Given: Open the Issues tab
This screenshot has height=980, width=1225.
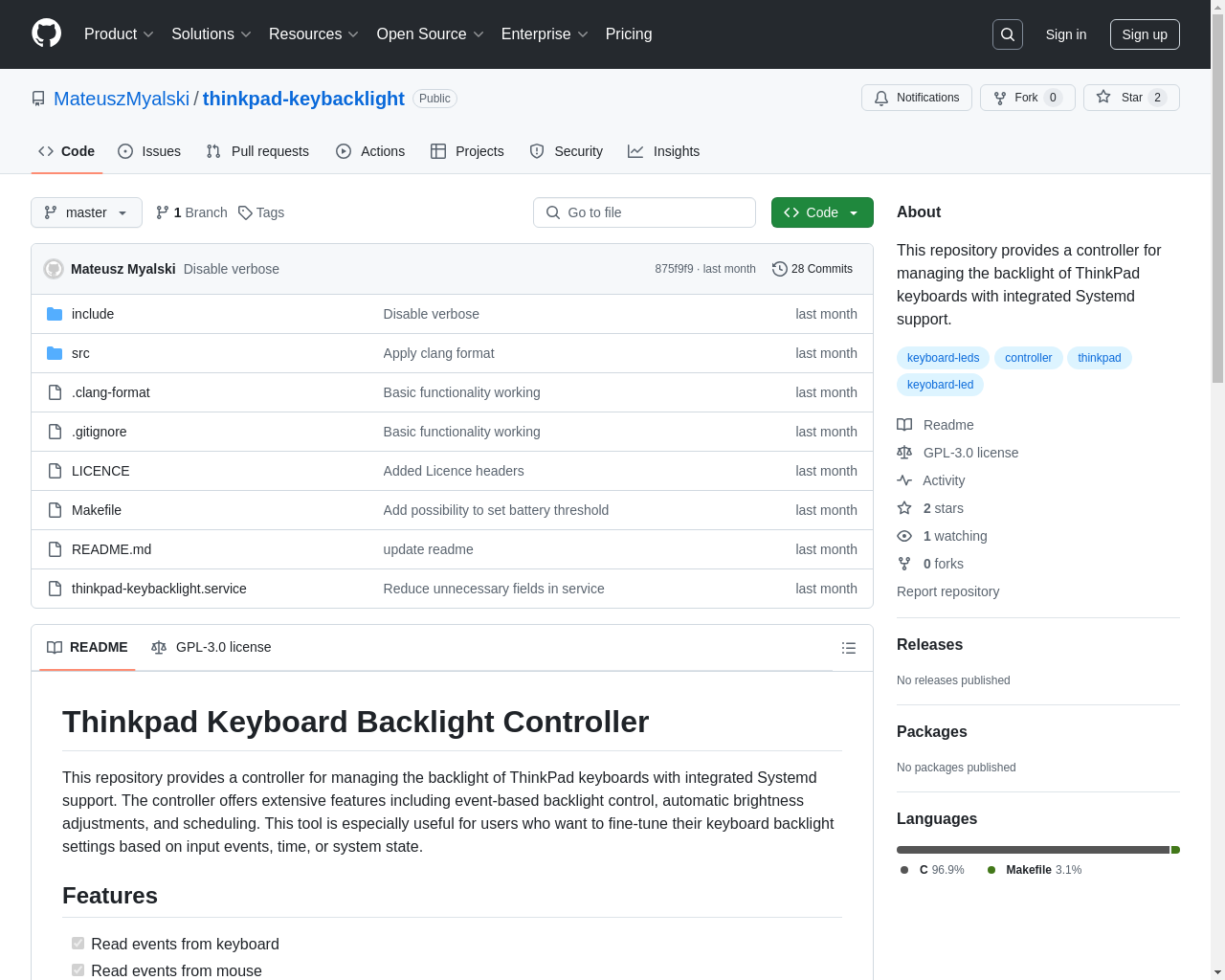Looking at the screenshot, I should pyautogui.click(x=149, y=151).
